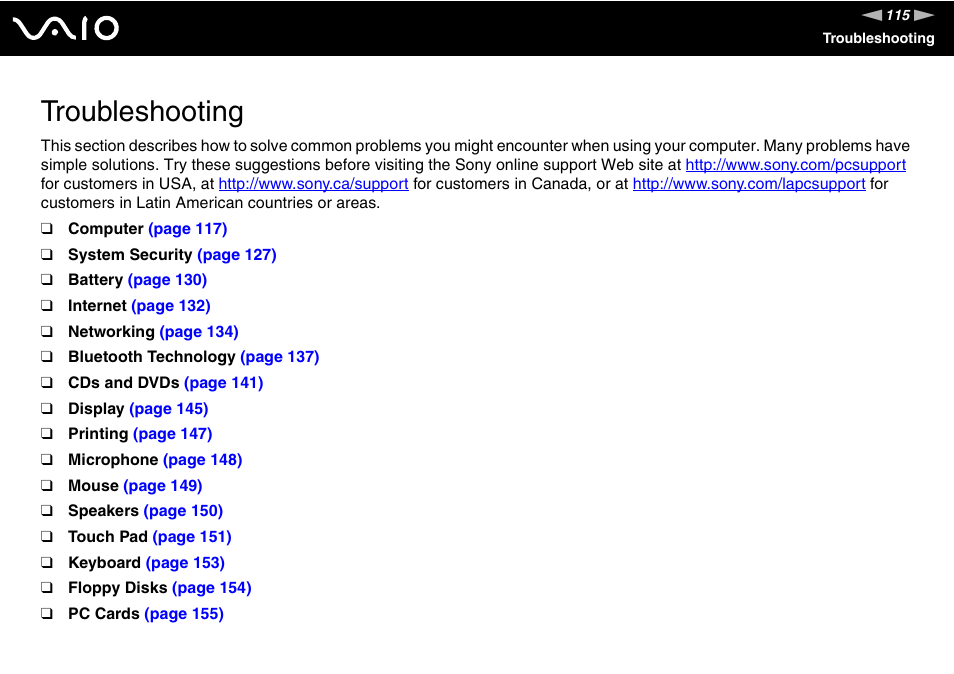Jump to Networking (page 134)
This screenshot has width=954, height=674.
[199, 332]
